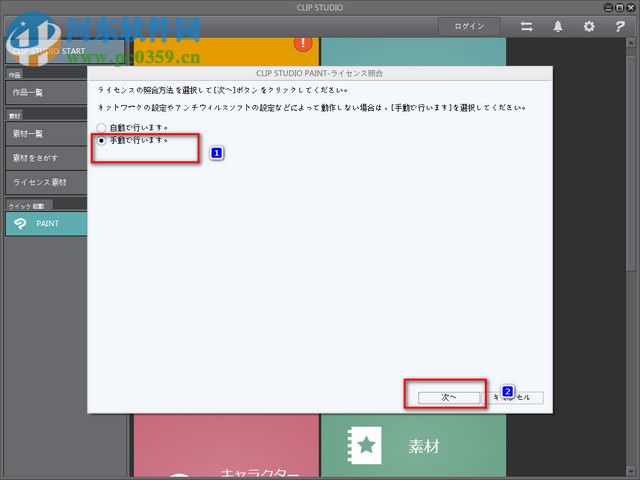This screenshot has height=480, width=640.
Task: Click the 次へ button
Action: coord(449,397)
